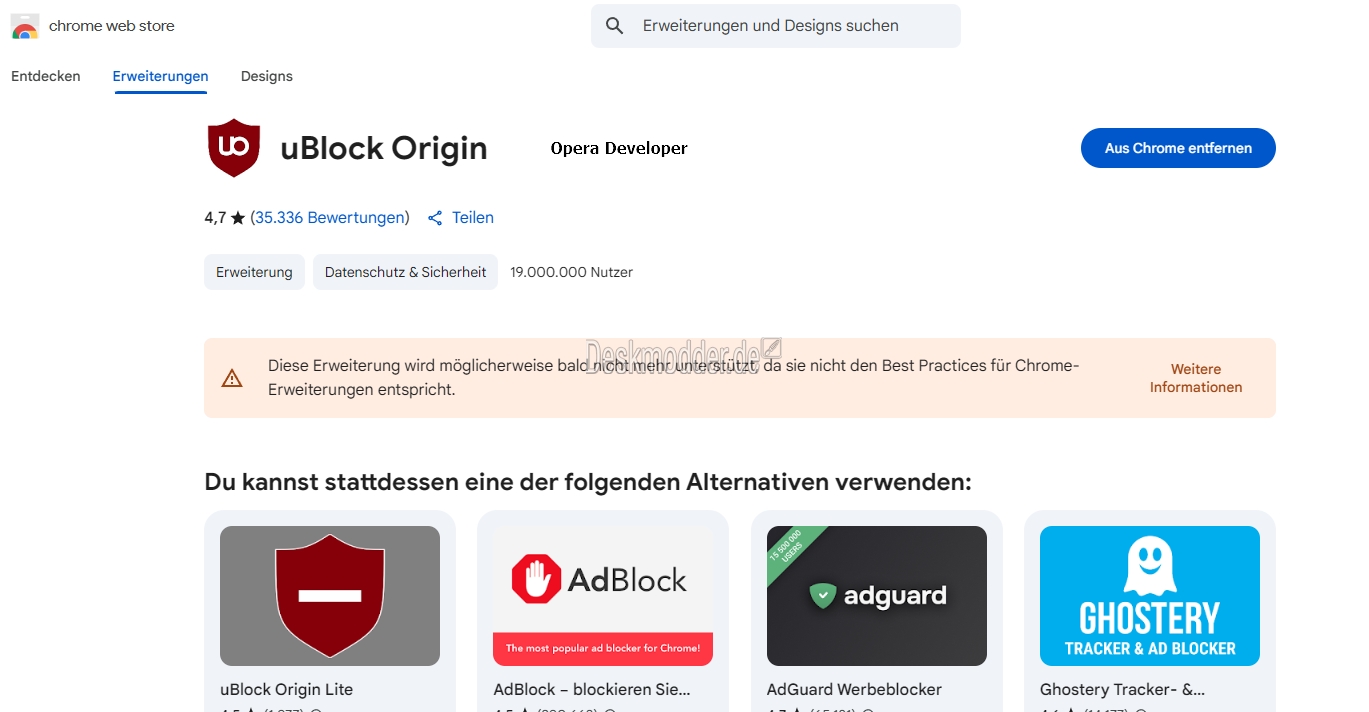Open the Entdecken tab
Viewport: 1369px width, 712px height.
tap(46, 76)
